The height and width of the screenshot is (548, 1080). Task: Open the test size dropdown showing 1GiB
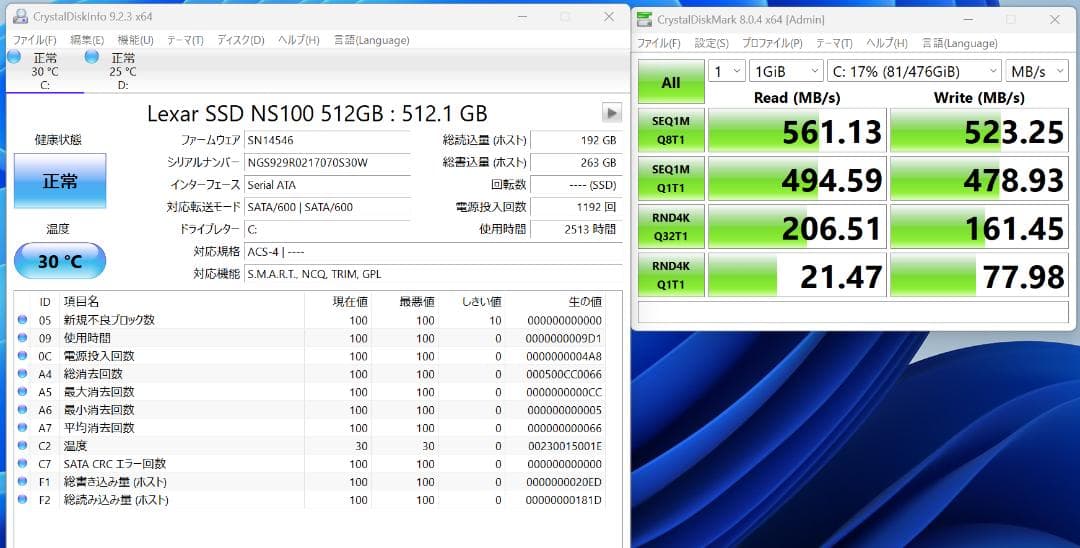(x=786, y=71)
